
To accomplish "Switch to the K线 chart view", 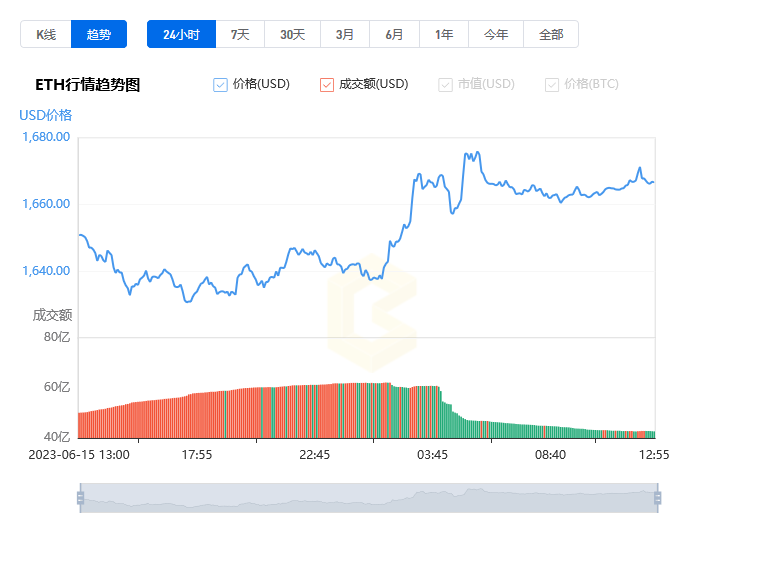I will (46, 34).
